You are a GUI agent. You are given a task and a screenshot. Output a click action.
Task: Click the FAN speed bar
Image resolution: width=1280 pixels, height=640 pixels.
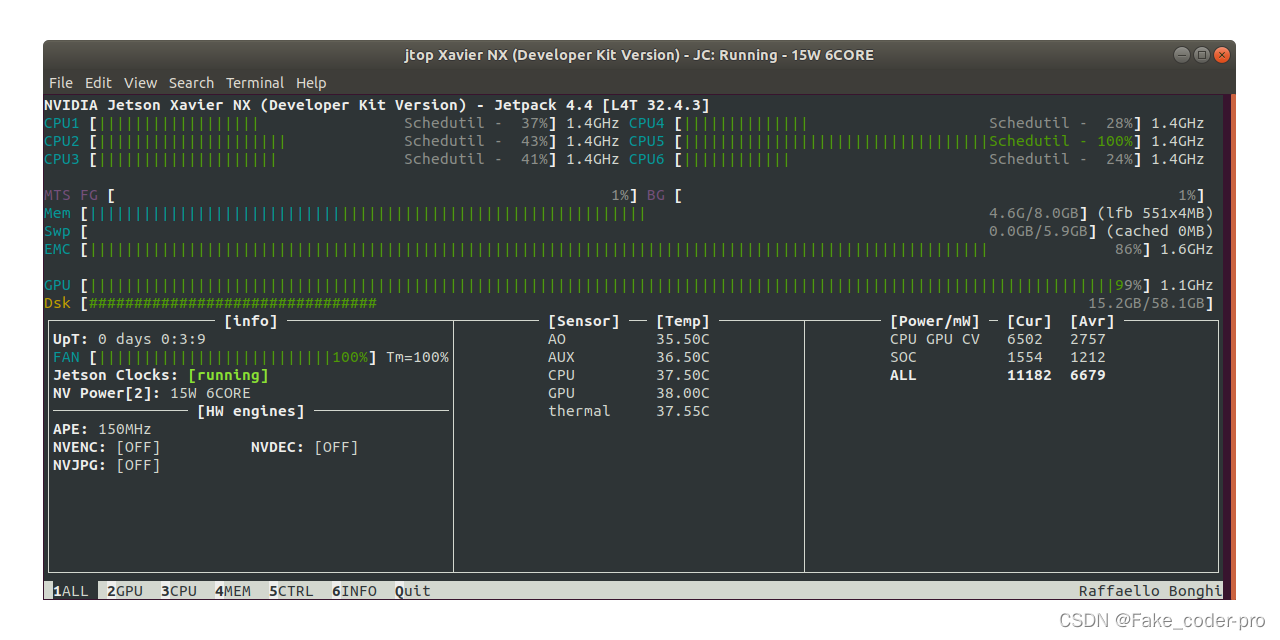pos(233,357)
